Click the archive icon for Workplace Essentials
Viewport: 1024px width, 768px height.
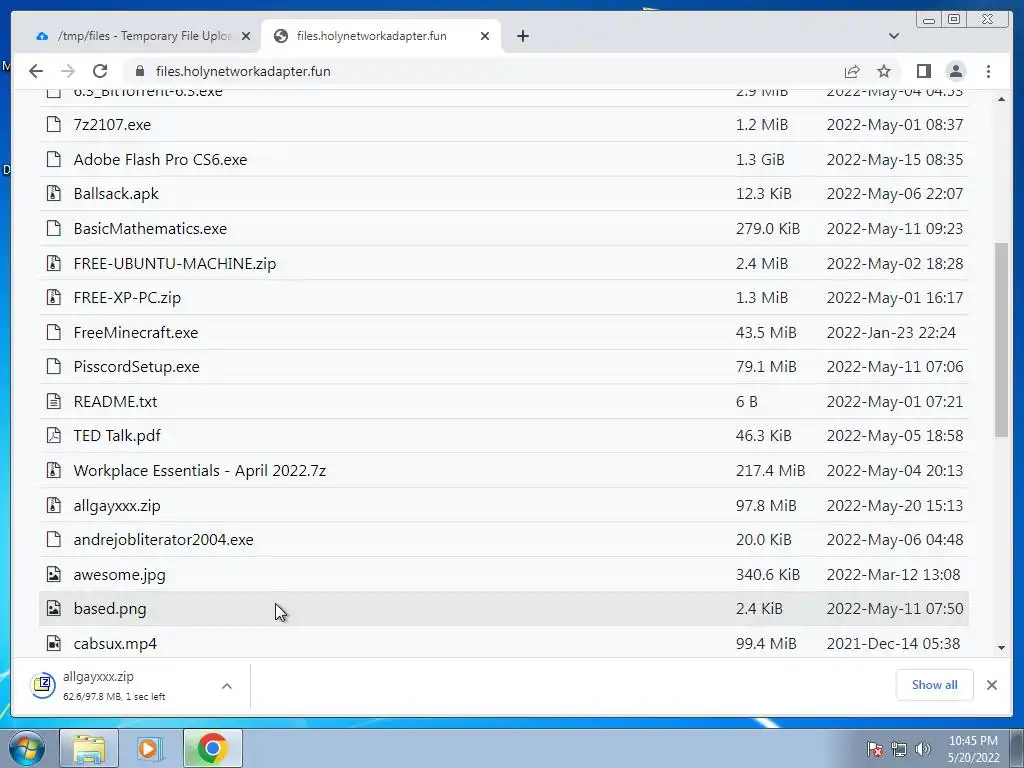54,470
